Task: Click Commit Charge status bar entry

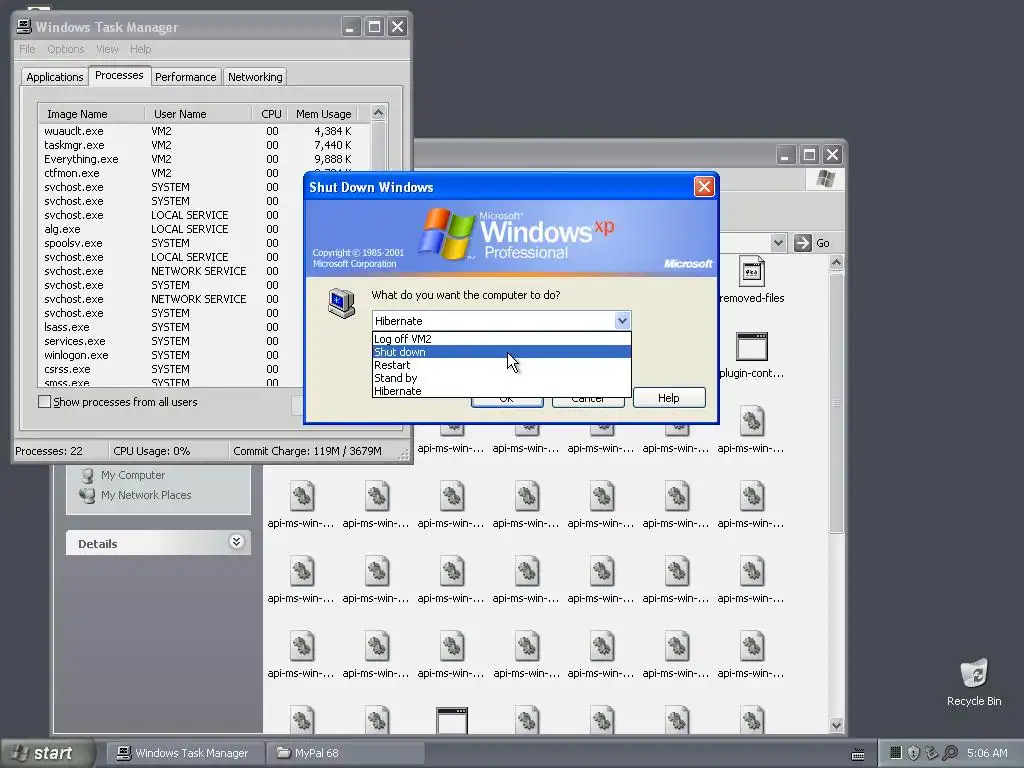Action: (307, 451)
